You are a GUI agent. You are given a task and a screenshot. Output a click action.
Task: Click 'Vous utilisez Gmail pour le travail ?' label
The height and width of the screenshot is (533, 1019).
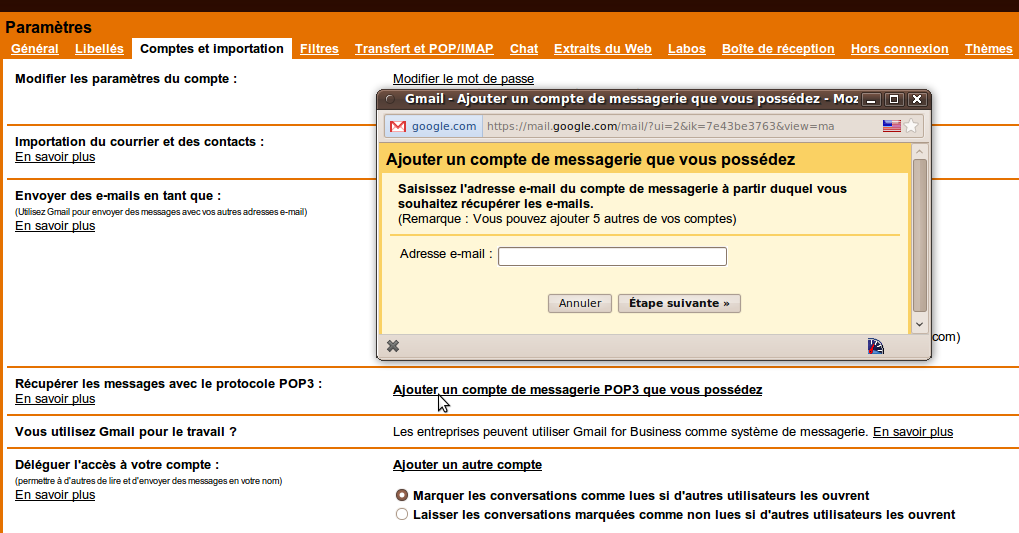click(x=126, y=432)
